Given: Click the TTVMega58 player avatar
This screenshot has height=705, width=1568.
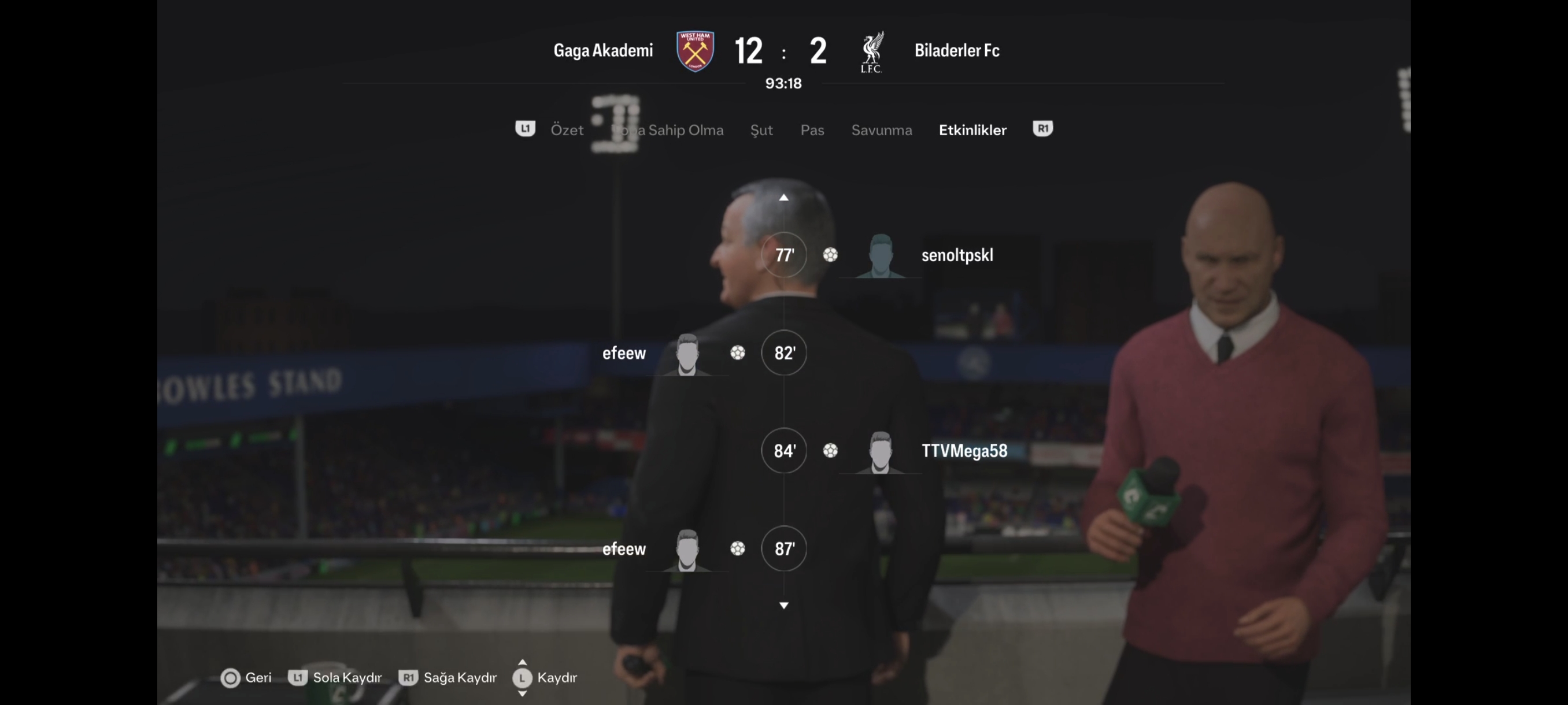Looking at the screenshot, I should 880,452.
